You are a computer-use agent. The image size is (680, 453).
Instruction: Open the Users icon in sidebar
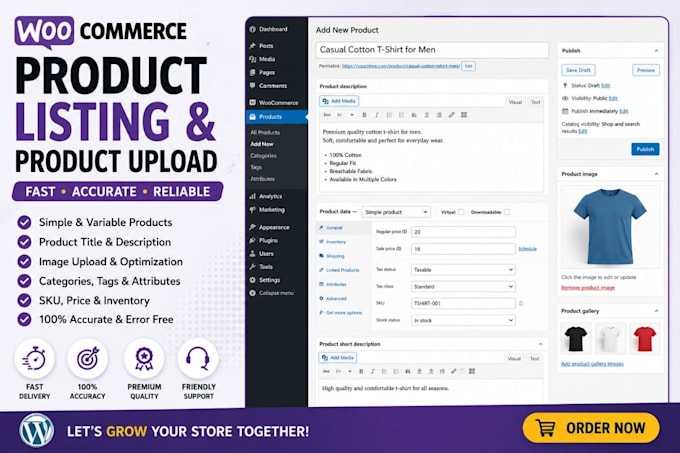pos(252,254)
